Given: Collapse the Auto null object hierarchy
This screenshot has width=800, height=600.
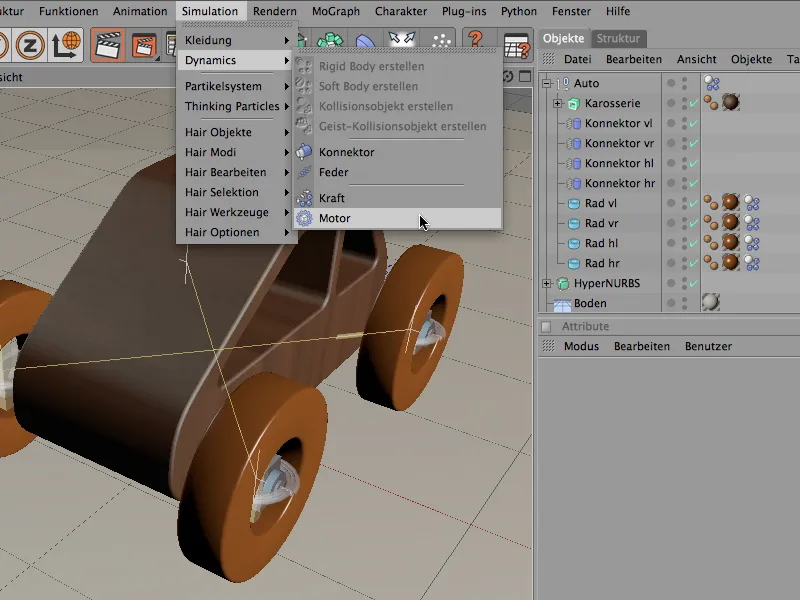Looking at the screenshot, I should click(x=547, y=84).
